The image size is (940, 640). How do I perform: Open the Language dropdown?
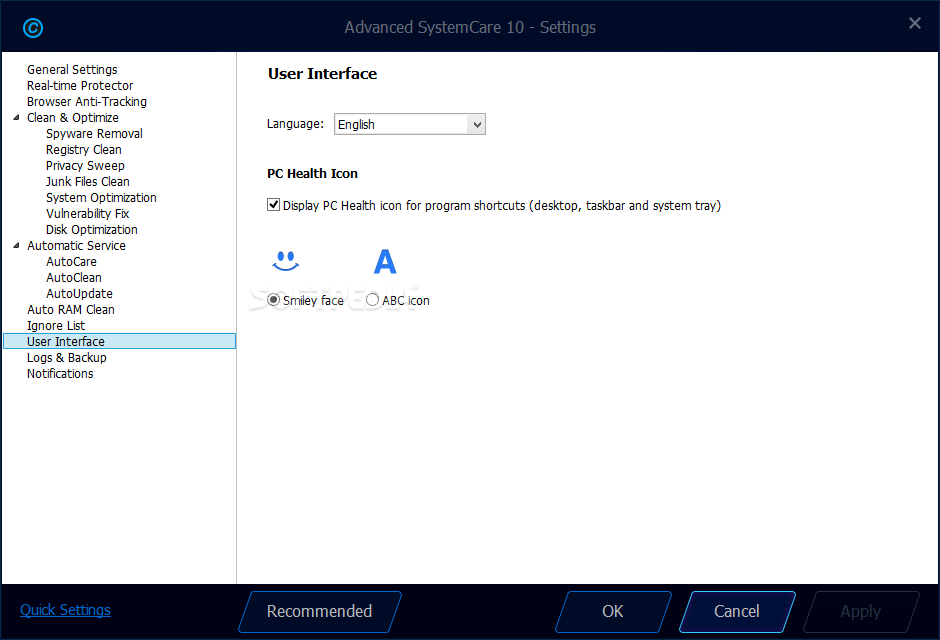[x=409, y=124]
